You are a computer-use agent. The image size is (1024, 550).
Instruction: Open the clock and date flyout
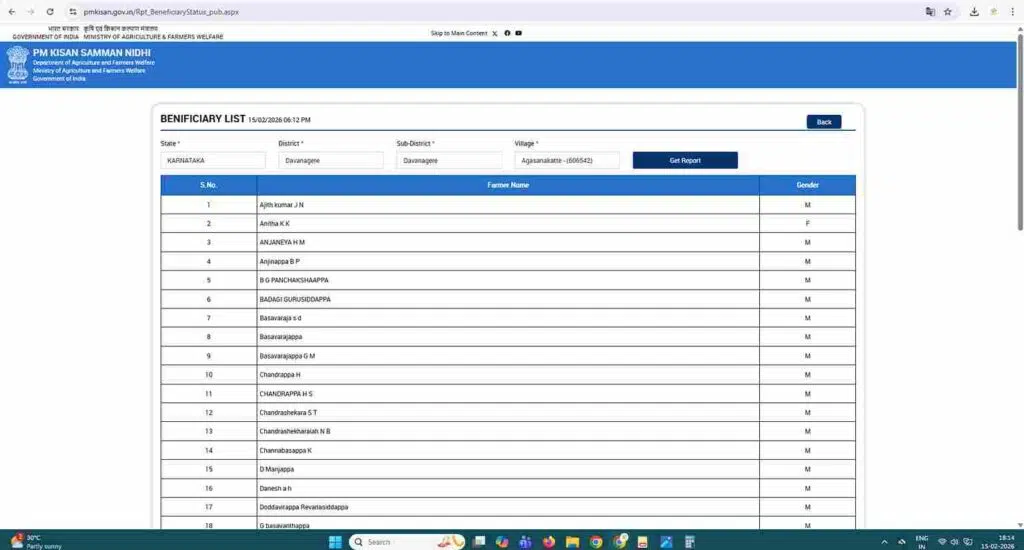(997, 542)
